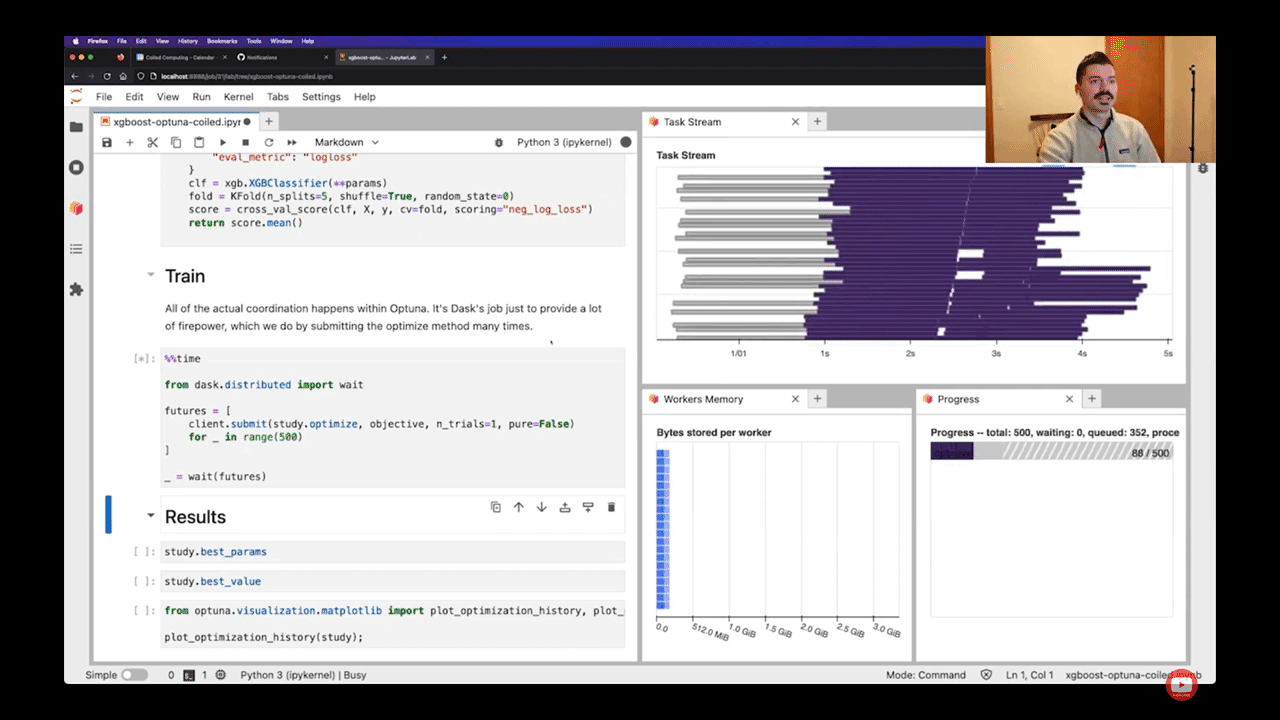Click the Restart kernel icon
Screen dimensions: 1280x720
click(268, 142)
